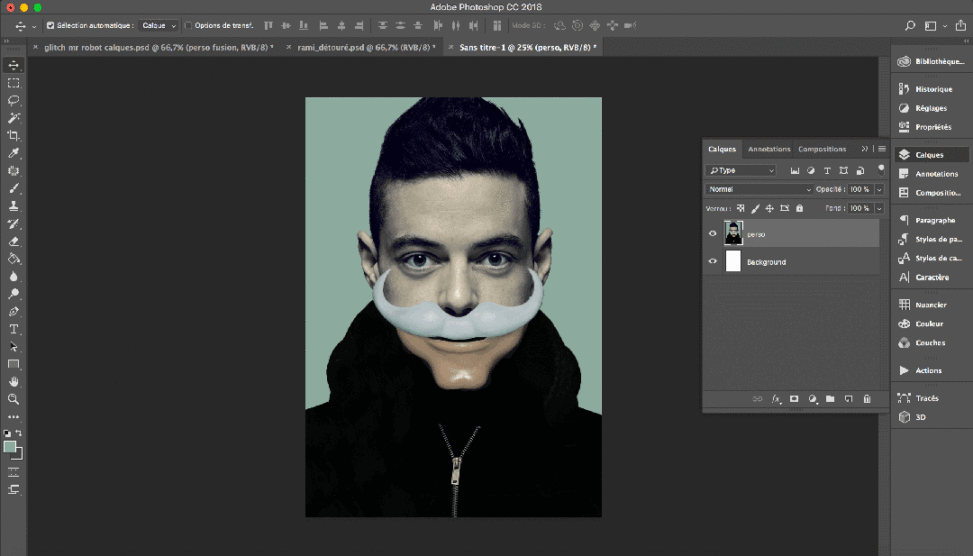Viewport: 973px width, 556px height.
Task: Open the Calque auto-select dropdown
Action: pyautogui.click(x=159, y=25)
